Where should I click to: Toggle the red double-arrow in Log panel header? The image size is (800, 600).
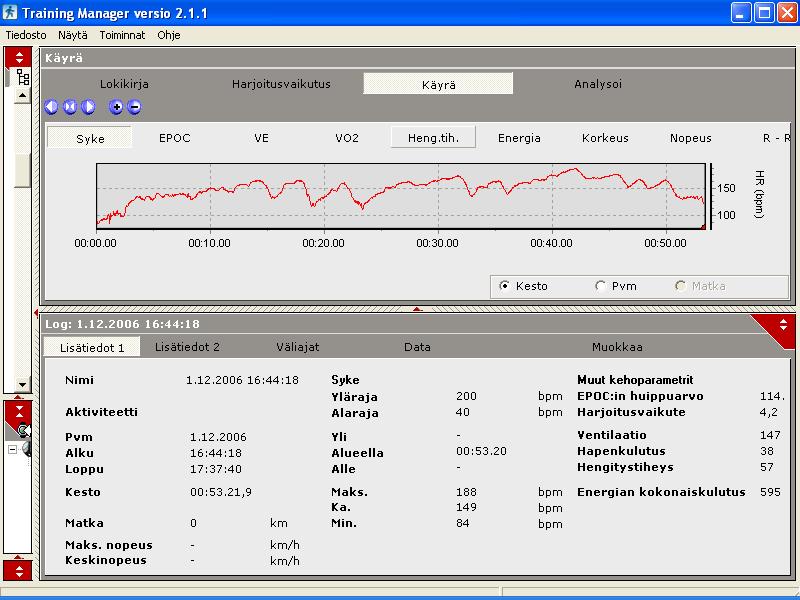(x=783, y=324)
